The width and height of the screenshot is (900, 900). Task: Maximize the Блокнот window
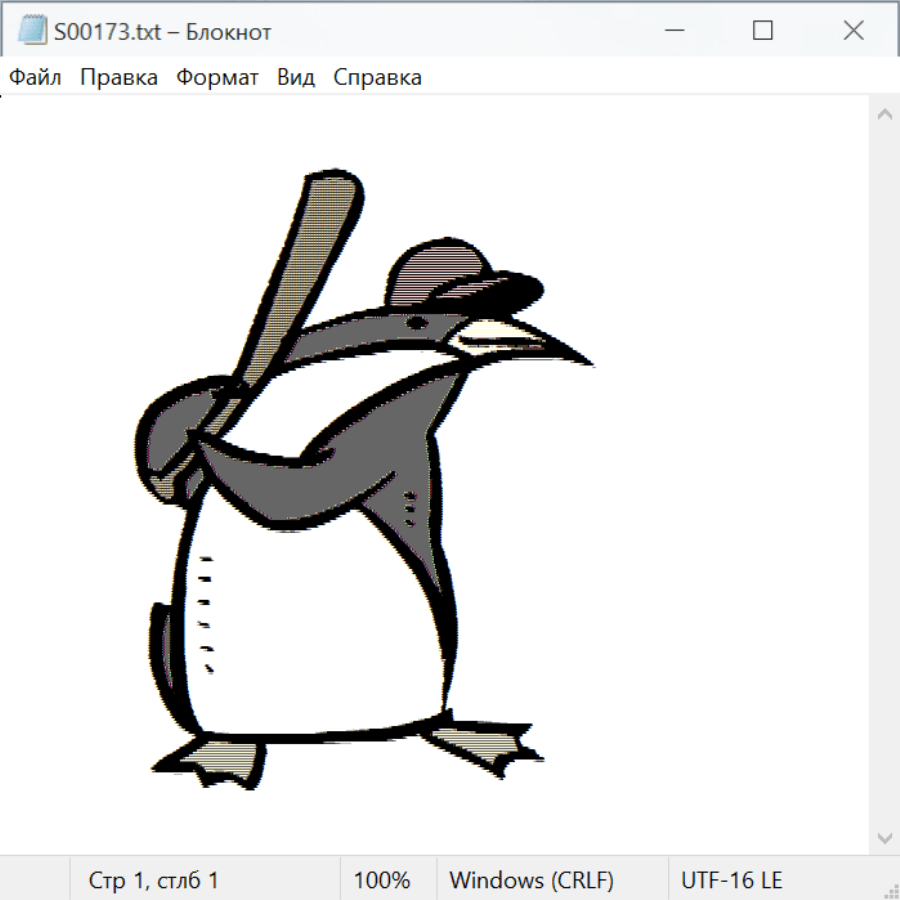pos(762,31)
